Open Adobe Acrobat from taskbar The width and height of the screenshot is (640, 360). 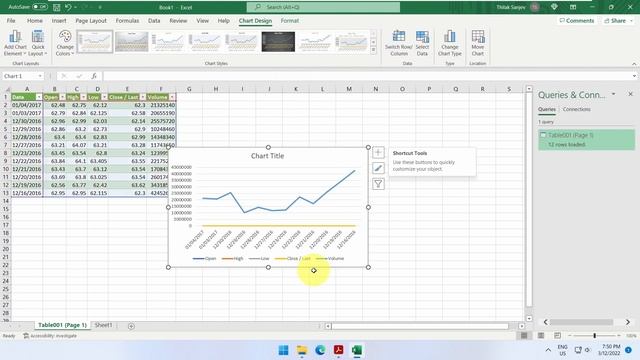(x=338, y=350)
